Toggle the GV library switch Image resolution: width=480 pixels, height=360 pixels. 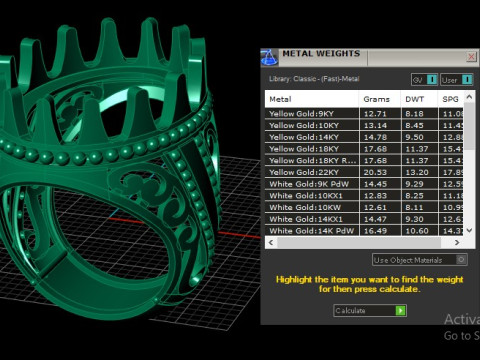click(432, 80)
